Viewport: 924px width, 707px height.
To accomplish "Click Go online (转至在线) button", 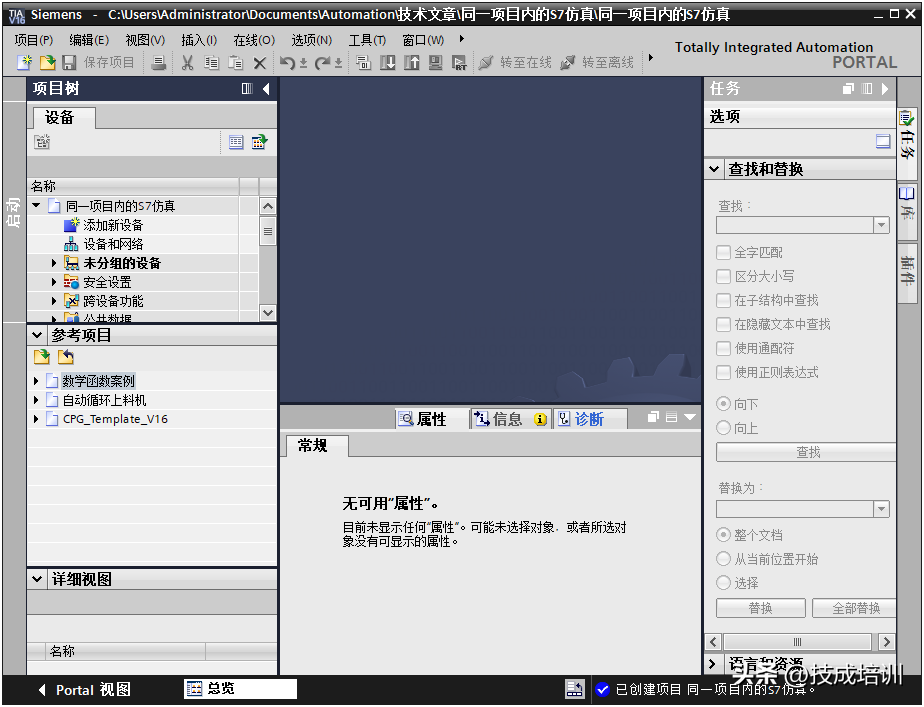I will coord(515,62).
